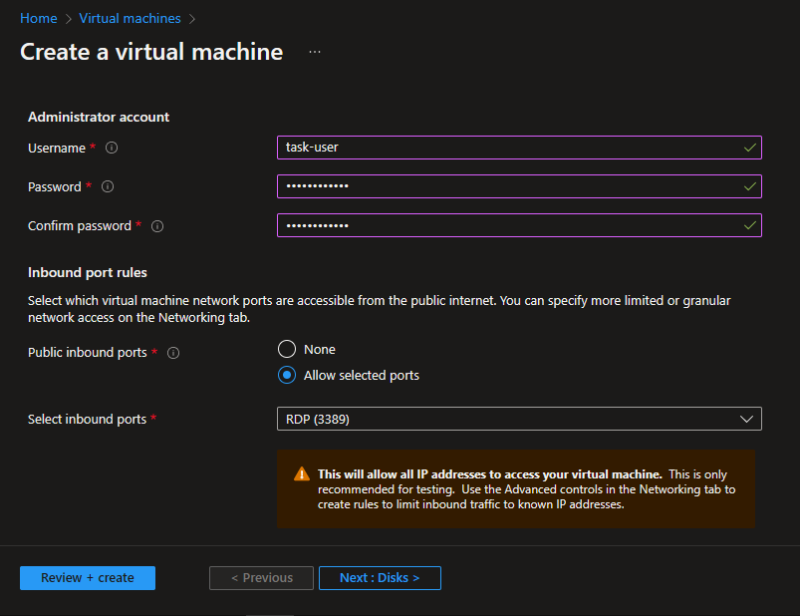This screenshot has height=616, width=800.
Task: Click the ellipsis beside Create a virtual machine
Action: (315, 52)
